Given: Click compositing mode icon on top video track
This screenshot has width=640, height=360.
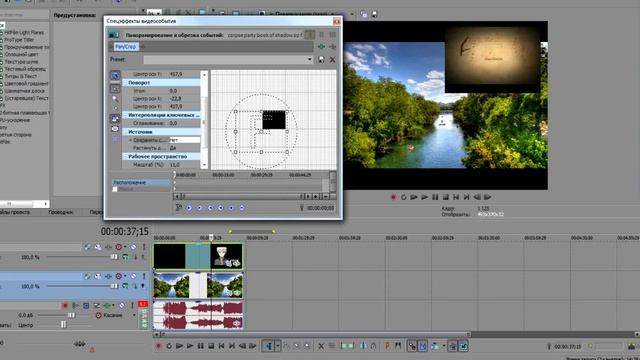Looking at the screenshot, I should (x=125, y=257).
